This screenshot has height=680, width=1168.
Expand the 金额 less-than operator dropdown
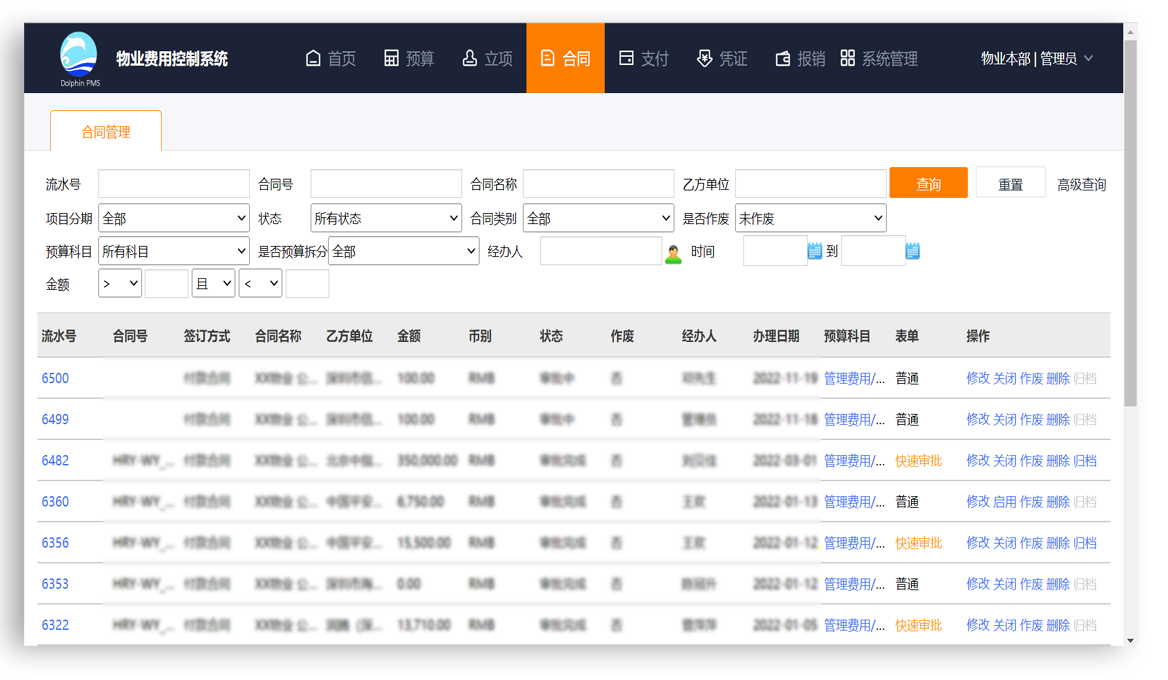point(260,284)
